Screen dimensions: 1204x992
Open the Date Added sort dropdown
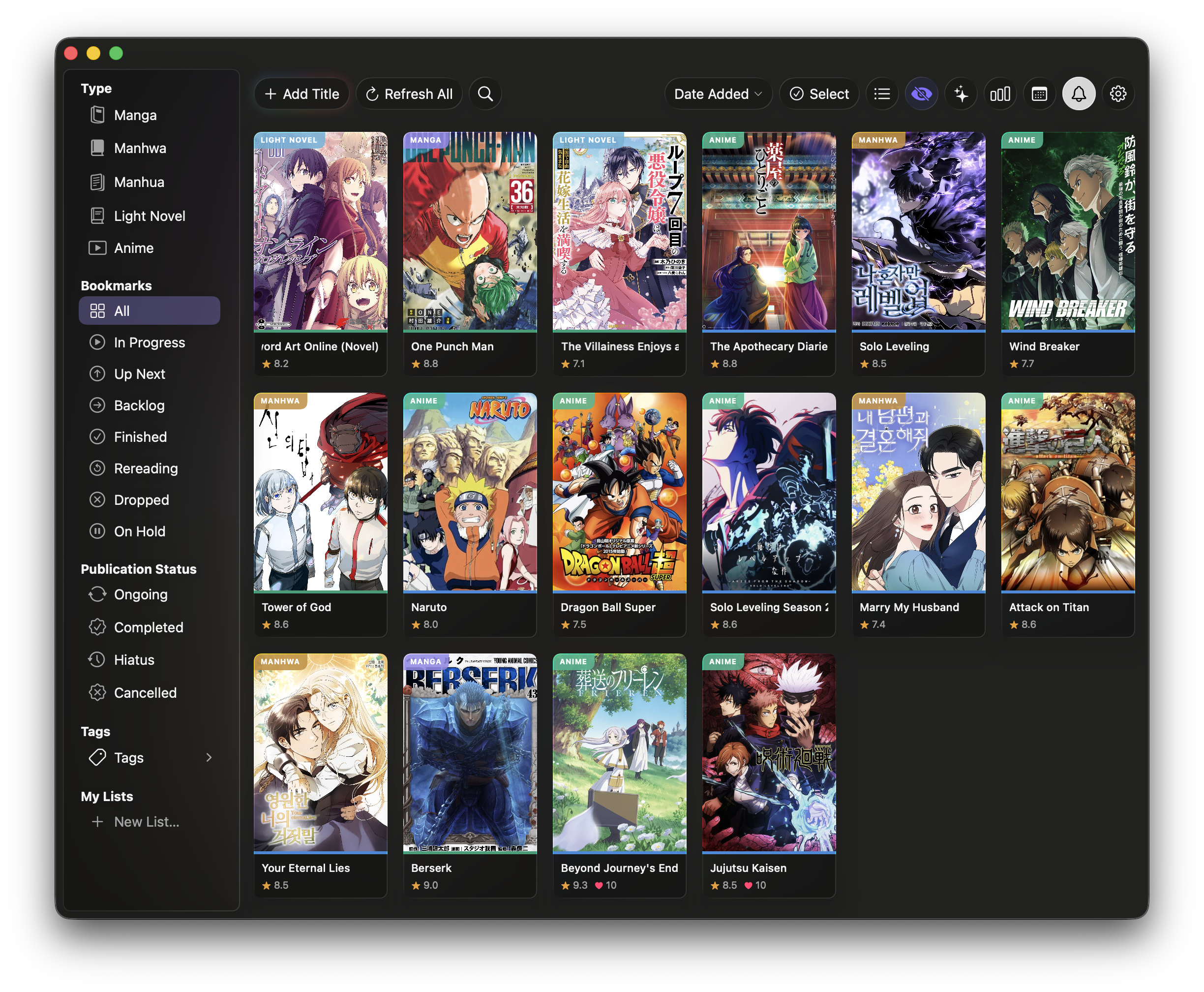[718, 93]
